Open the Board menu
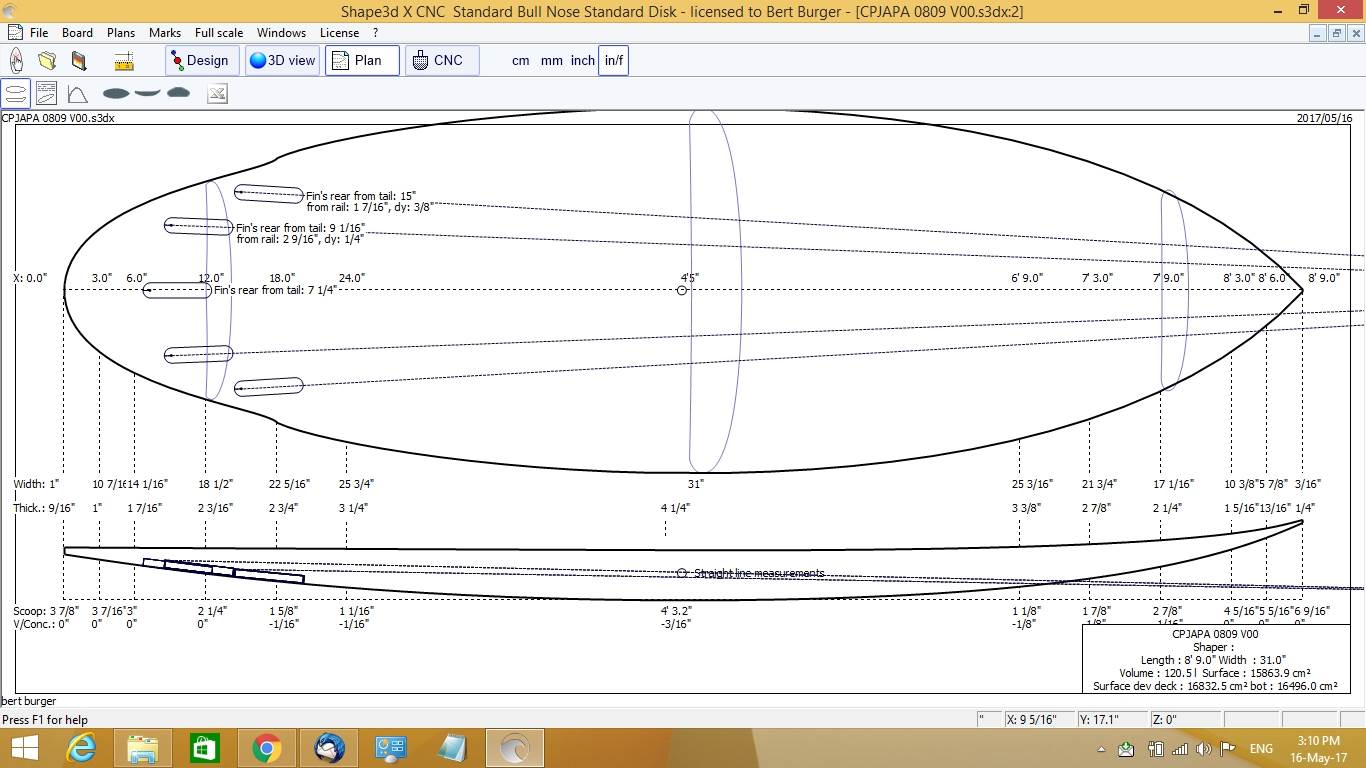This screenshot has height=768, width=1366. 77,33
